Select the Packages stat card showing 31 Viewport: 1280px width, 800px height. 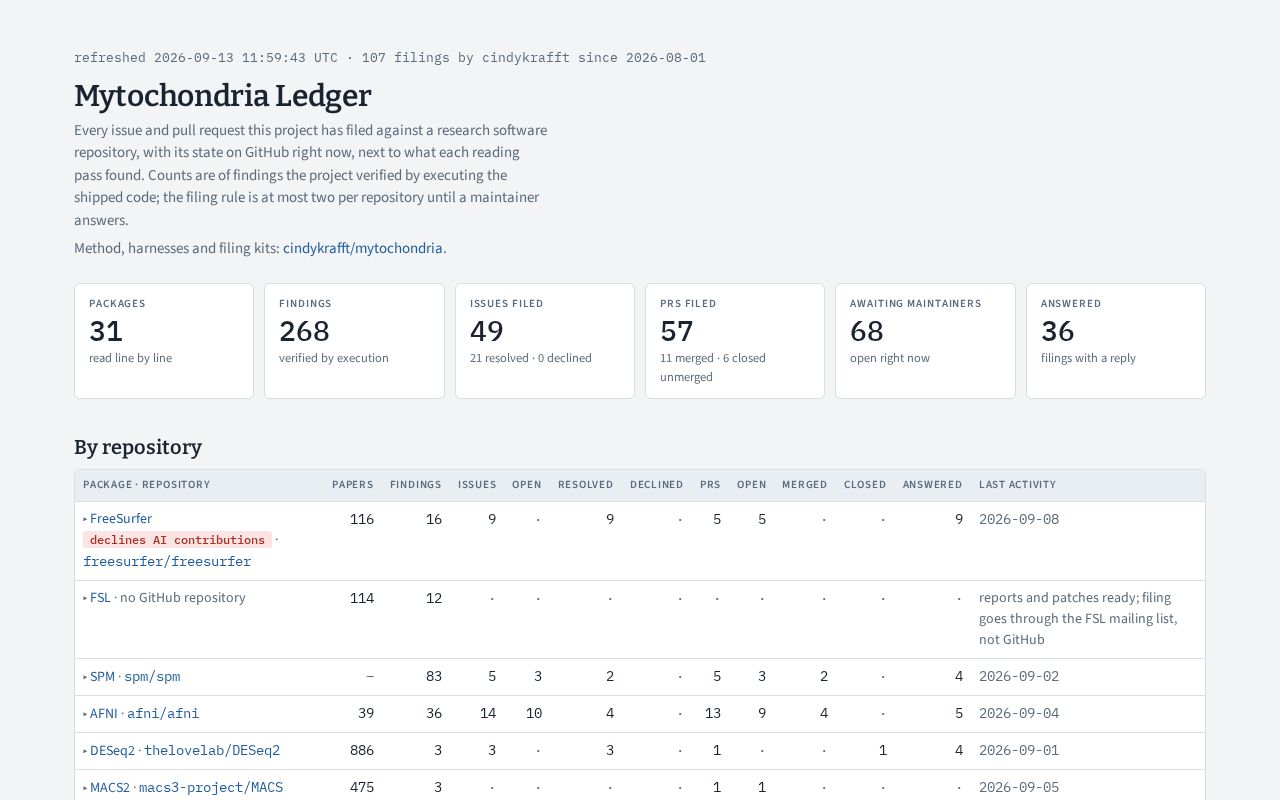(x=164, y=341)
